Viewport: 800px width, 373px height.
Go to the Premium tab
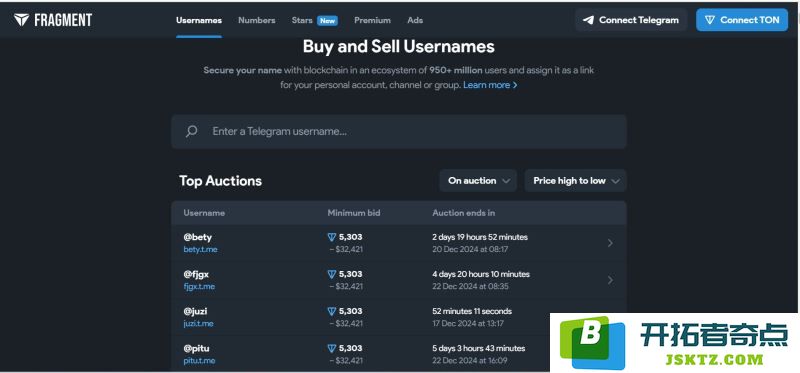tap(372, 20)
